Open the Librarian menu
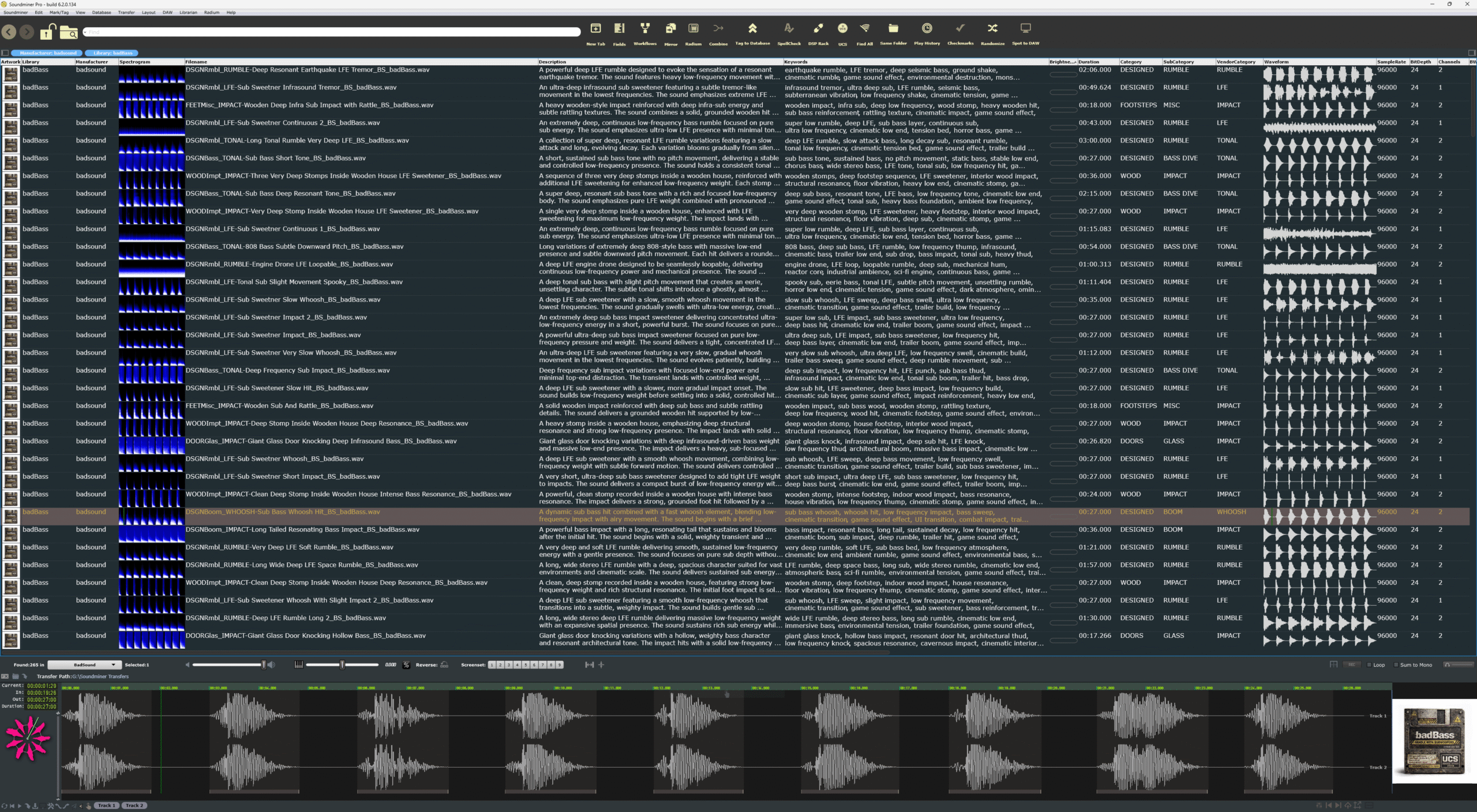This screenshot has width=1477, height=812. pos(188,12)
